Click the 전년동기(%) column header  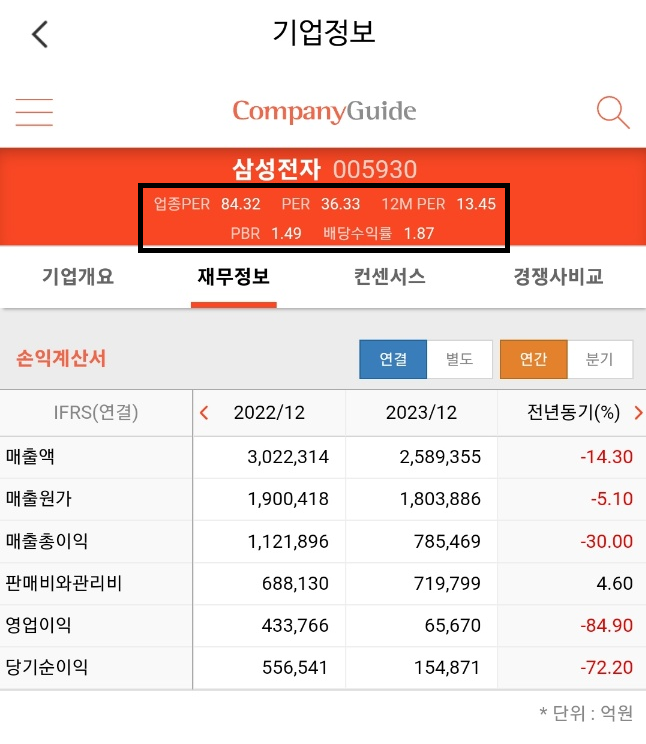(x=573, y=413)
